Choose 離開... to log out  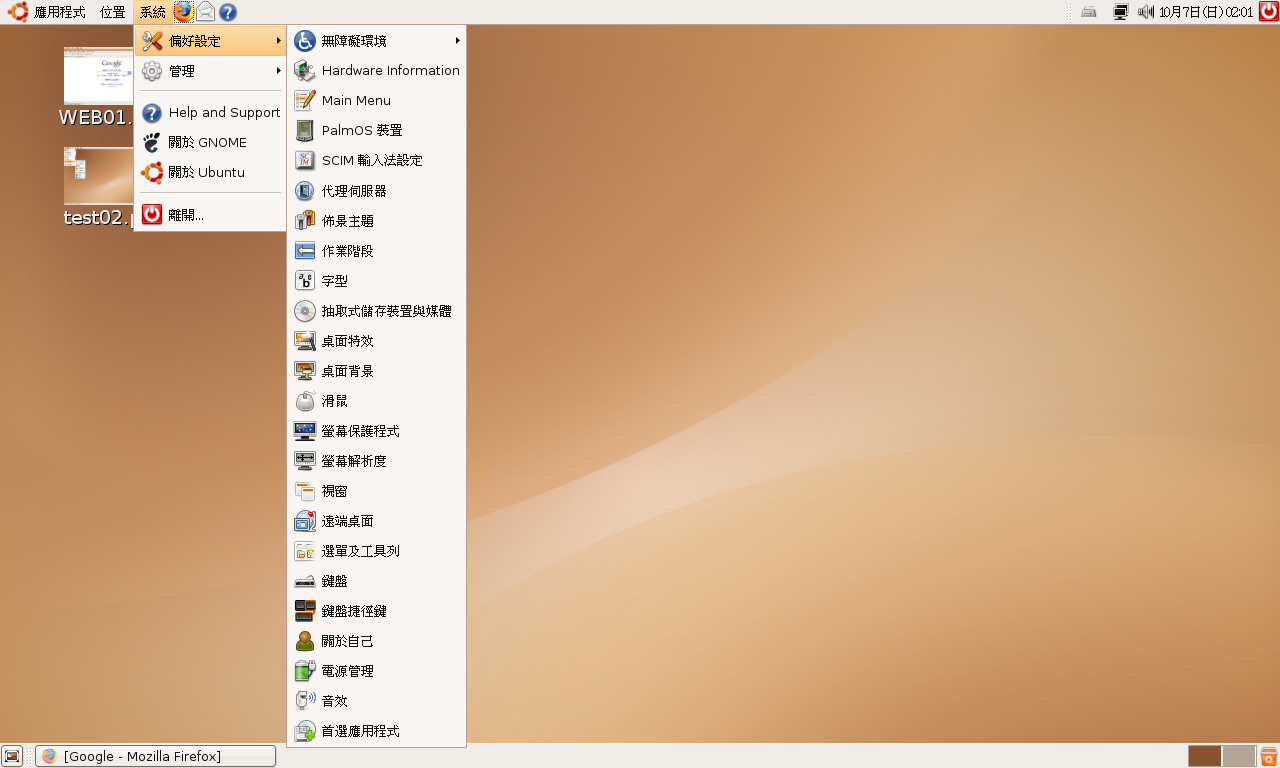(x=186, y=215)
